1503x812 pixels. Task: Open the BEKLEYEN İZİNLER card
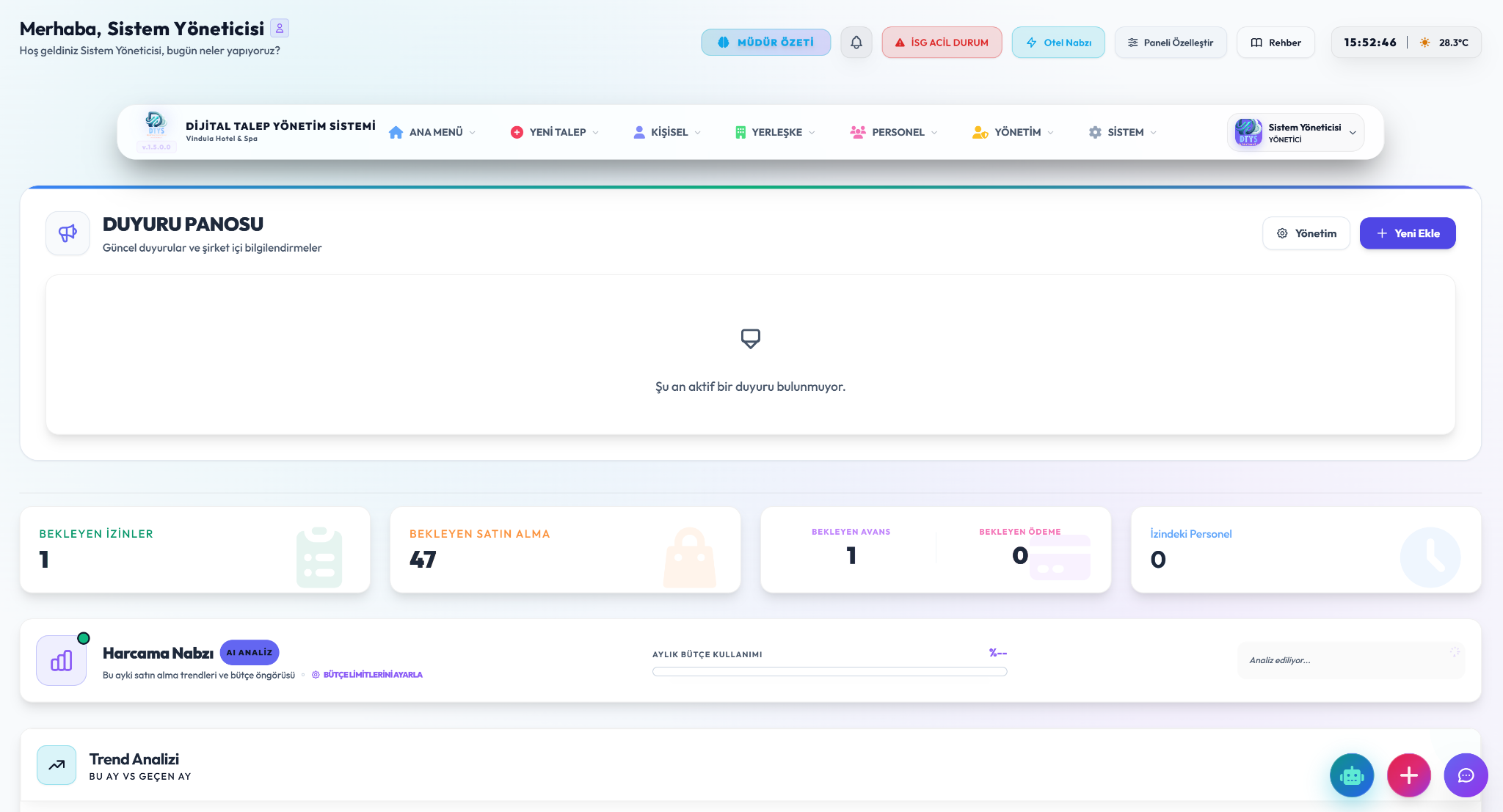[x=195, y=549]
